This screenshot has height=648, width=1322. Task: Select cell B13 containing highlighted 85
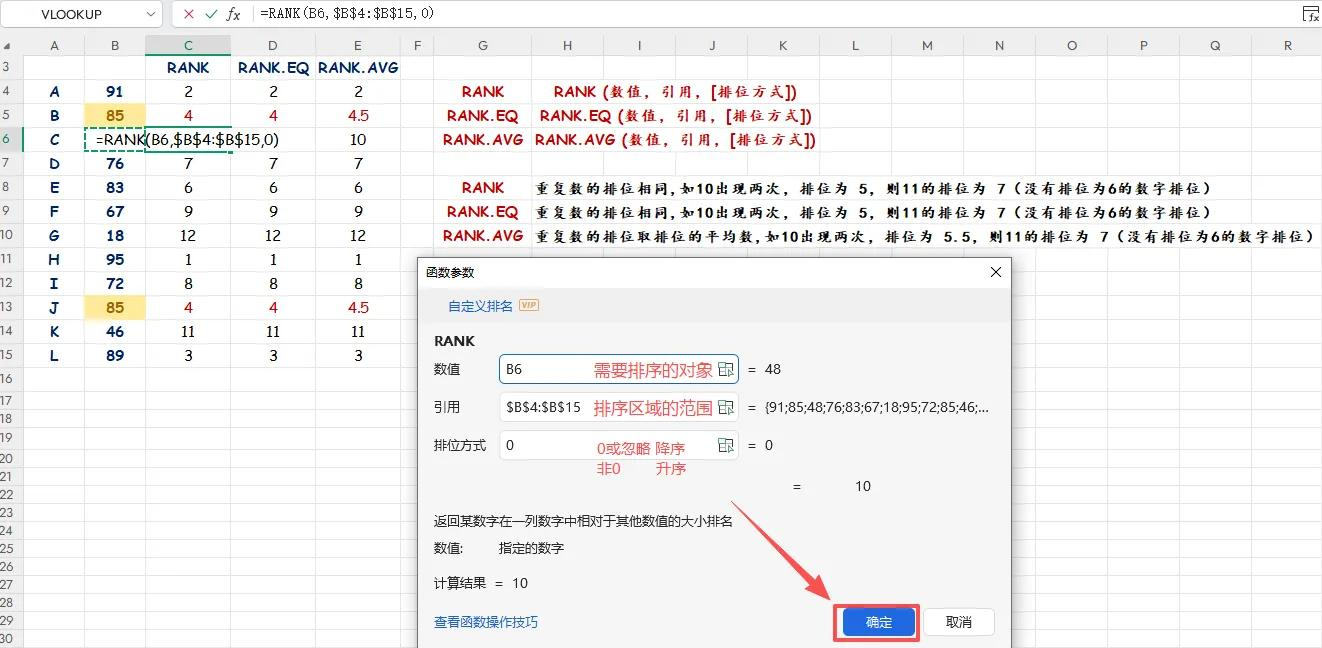pyautogui.click(x=114, y=307)
